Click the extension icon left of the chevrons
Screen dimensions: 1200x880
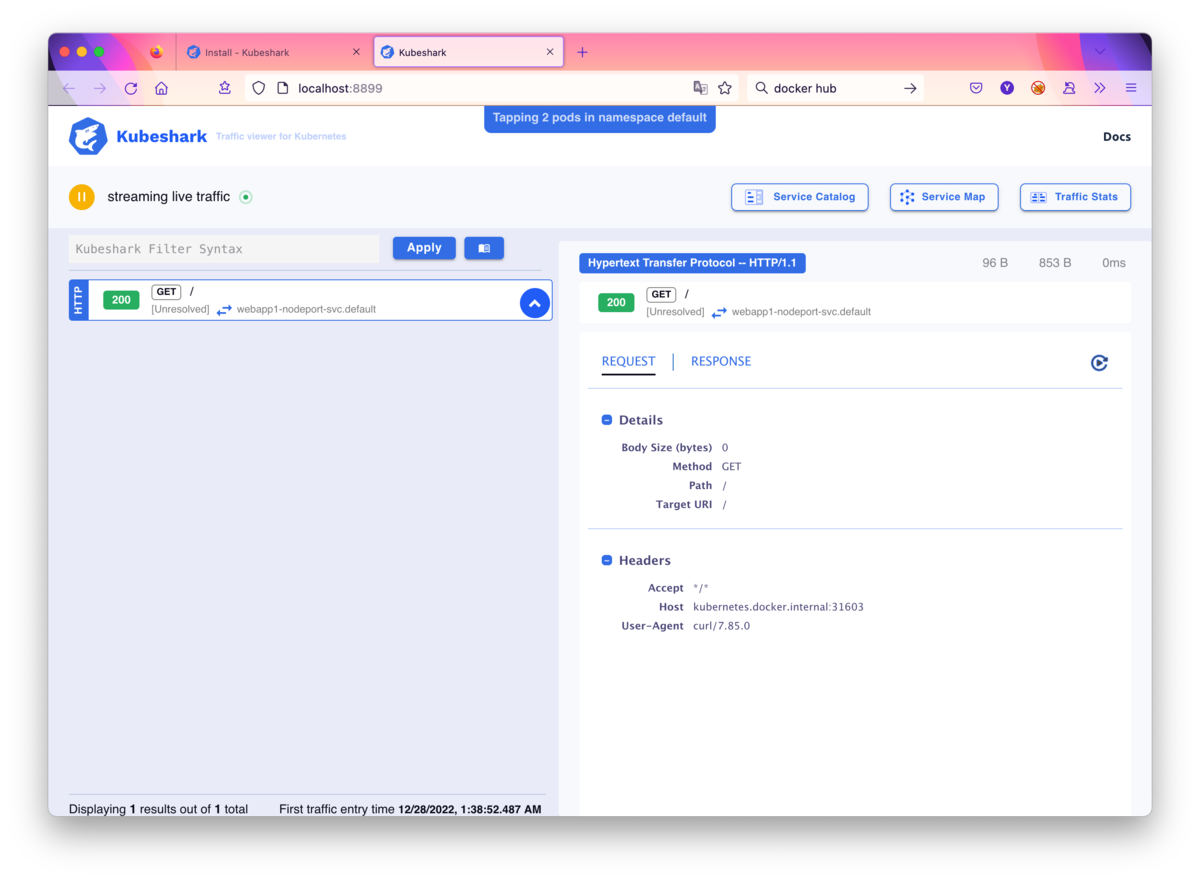[1069, 88]
